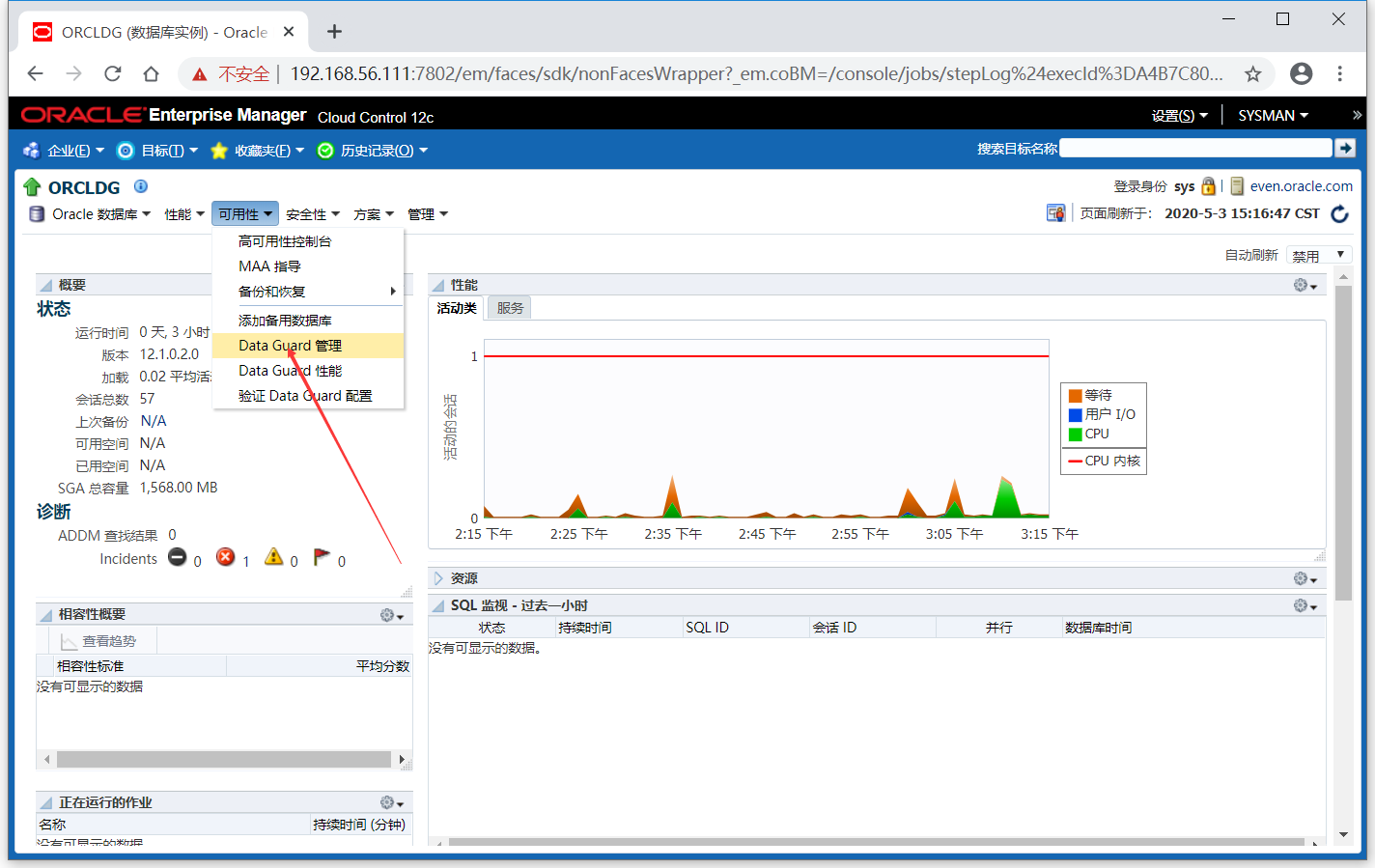Image resolution: width=1375 pixels, height=868 pixels.
Task: Select Add Standby Database menu item
Action: (308, 321)
